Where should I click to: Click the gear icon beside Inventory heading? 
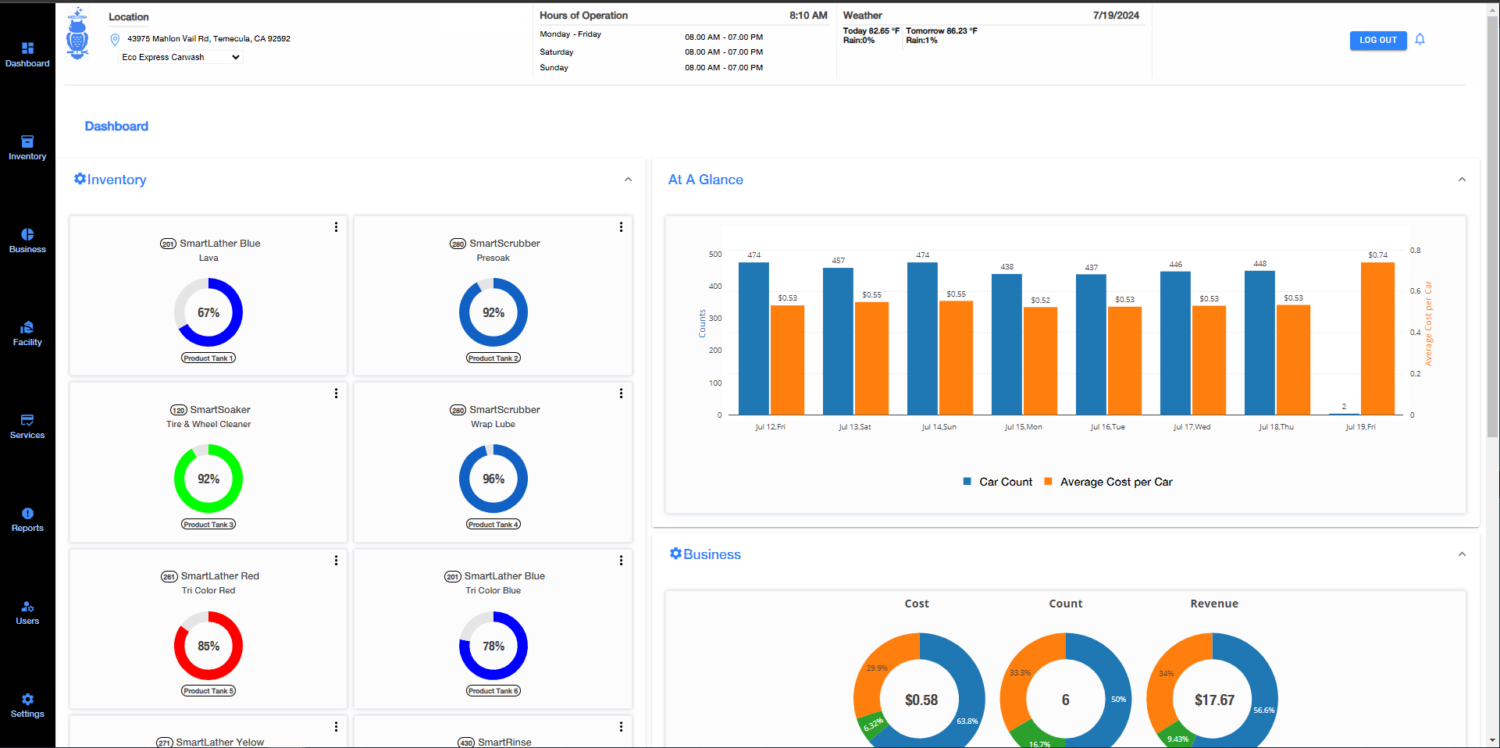(80, 179)
